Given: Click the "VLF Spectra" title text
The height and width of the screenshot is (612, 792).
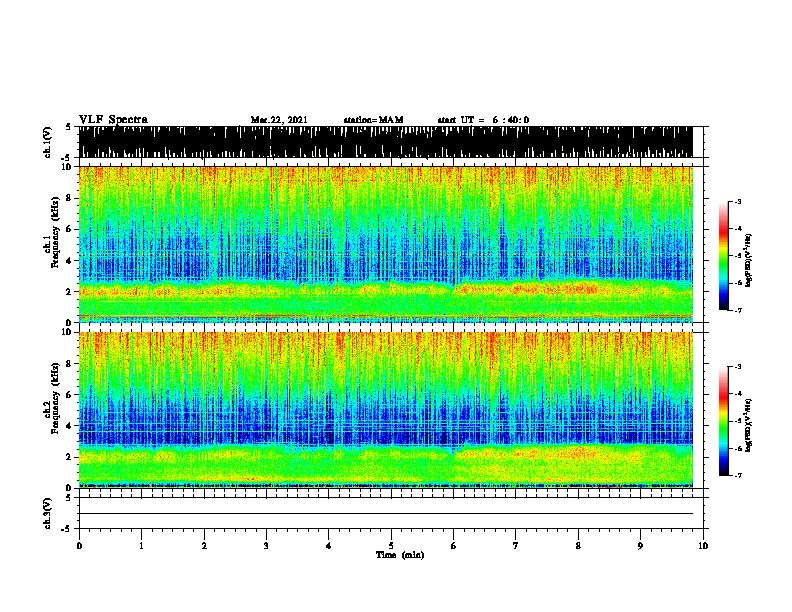Looking at the screenshot, I should pyautogui.click(x=113, y=120).
